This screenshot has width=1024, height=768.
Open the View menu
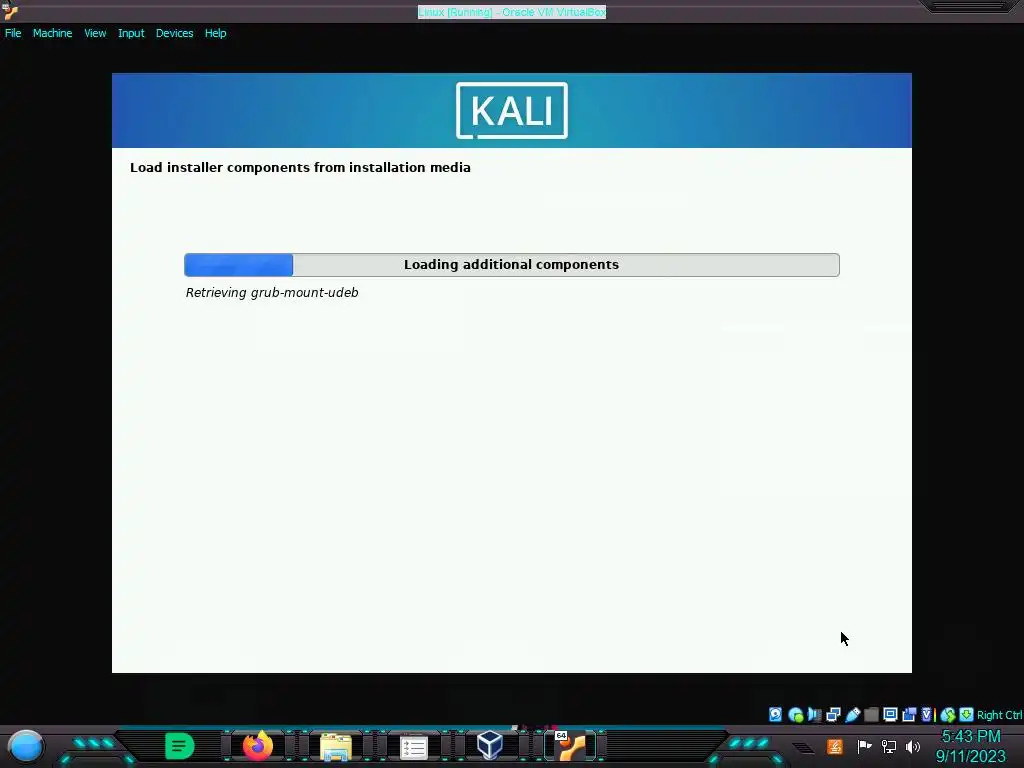[x=95, y=33]
